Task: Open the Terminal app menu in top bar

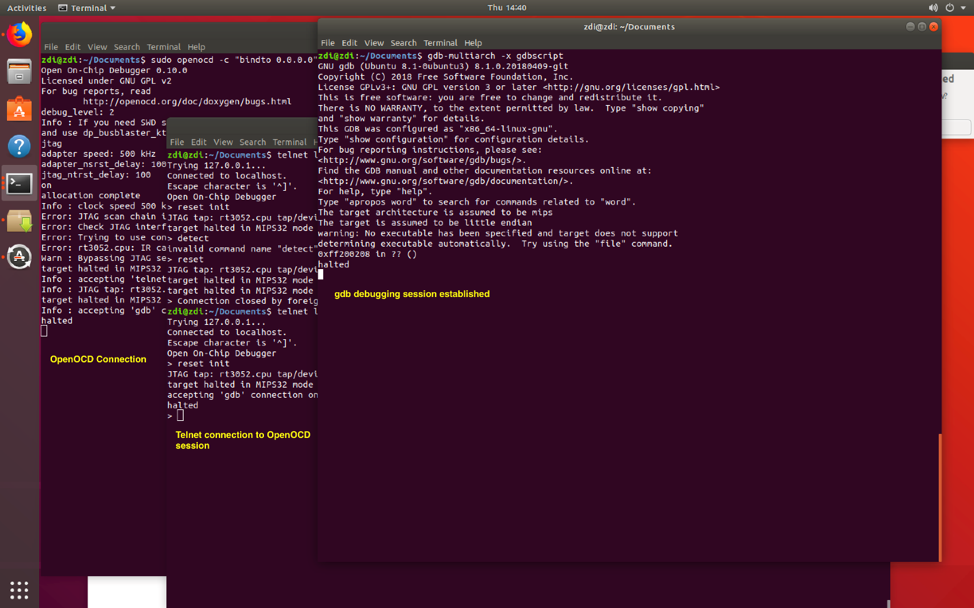Action: point(87,8)
